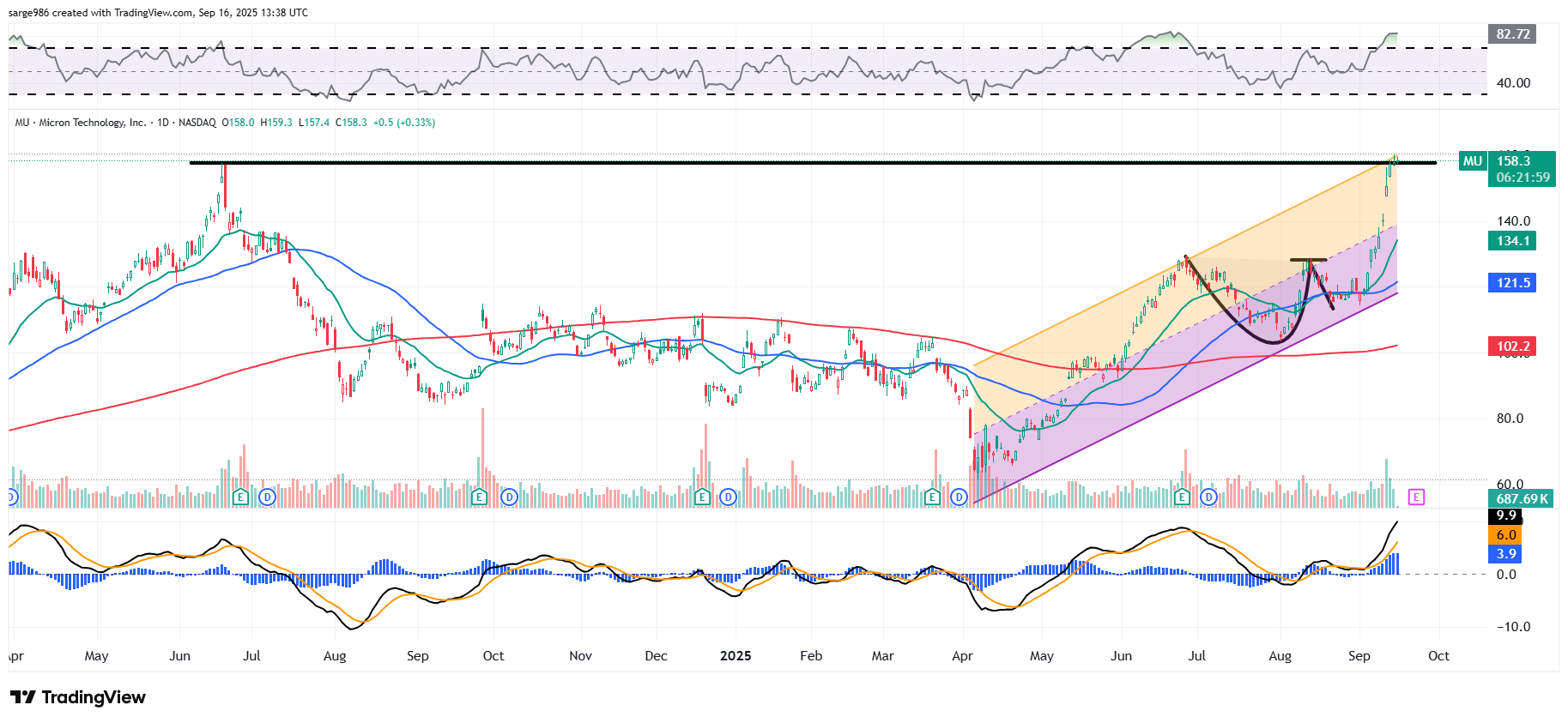Click the earnings marker in late June 2025
This screenshot has height=723, width=1568.
pyautogui.click(x=1182, y=497)
